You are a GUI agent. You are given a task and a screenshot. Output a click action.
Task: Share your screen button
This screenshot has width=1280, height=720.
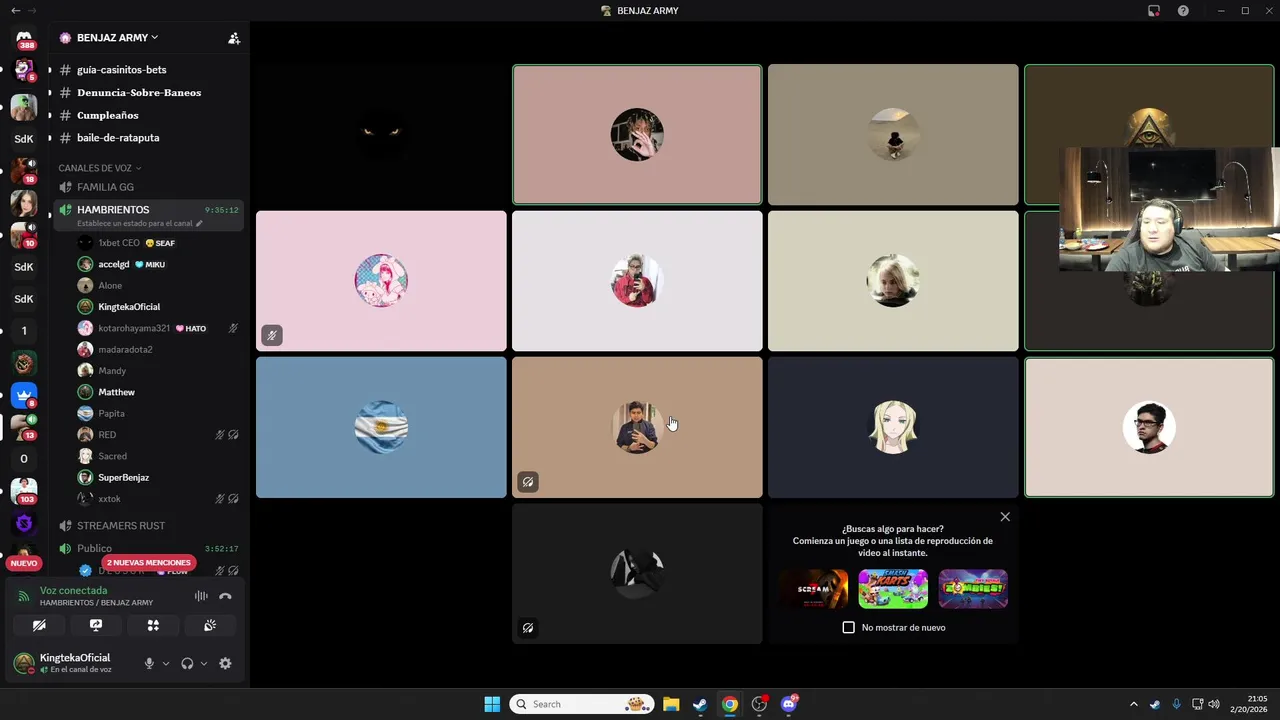pyautogui.click(x=96, y=625)
